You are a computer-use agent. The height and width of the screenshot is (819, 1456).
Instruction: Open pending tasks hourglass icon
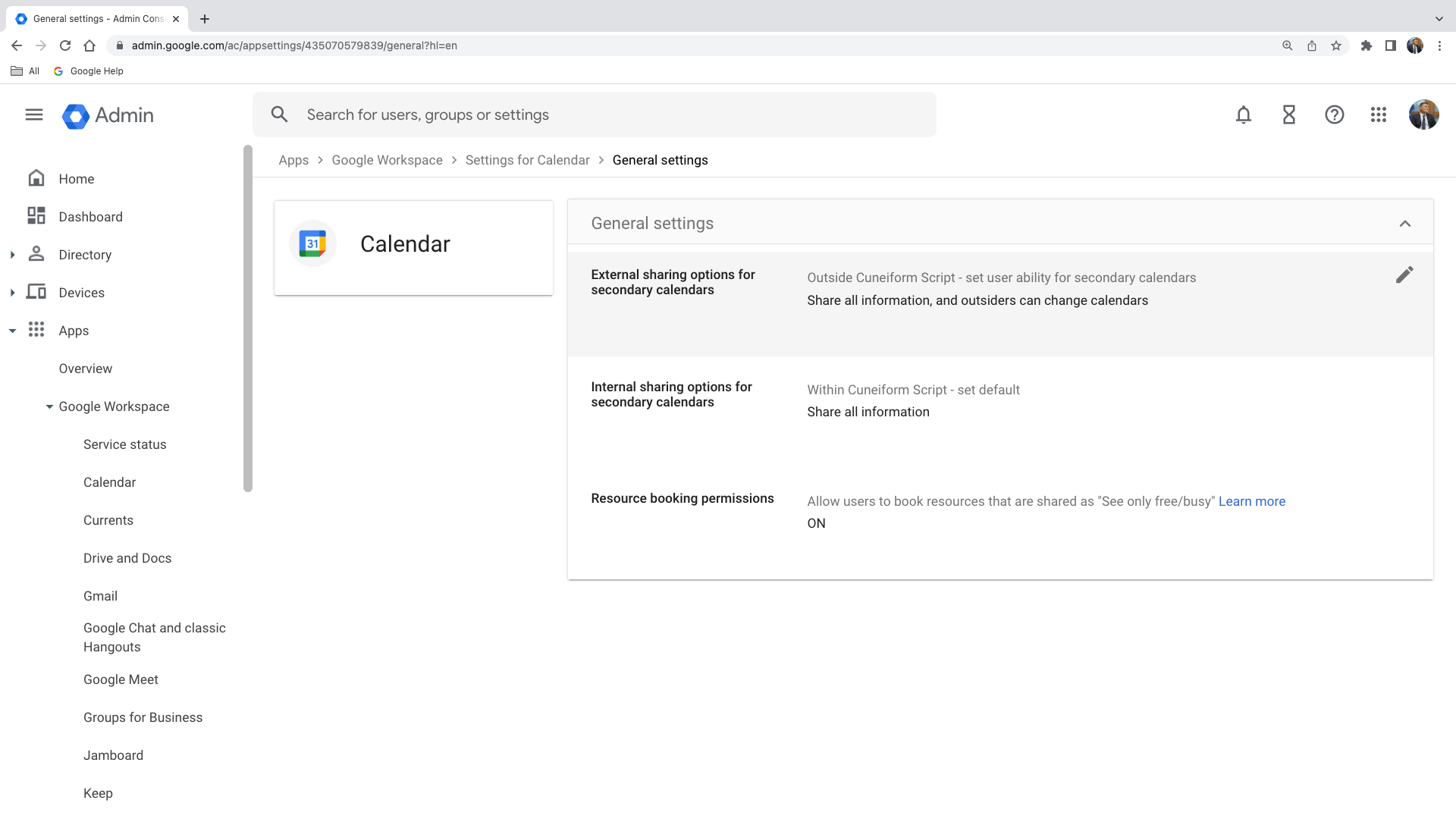coord(1288,115)
